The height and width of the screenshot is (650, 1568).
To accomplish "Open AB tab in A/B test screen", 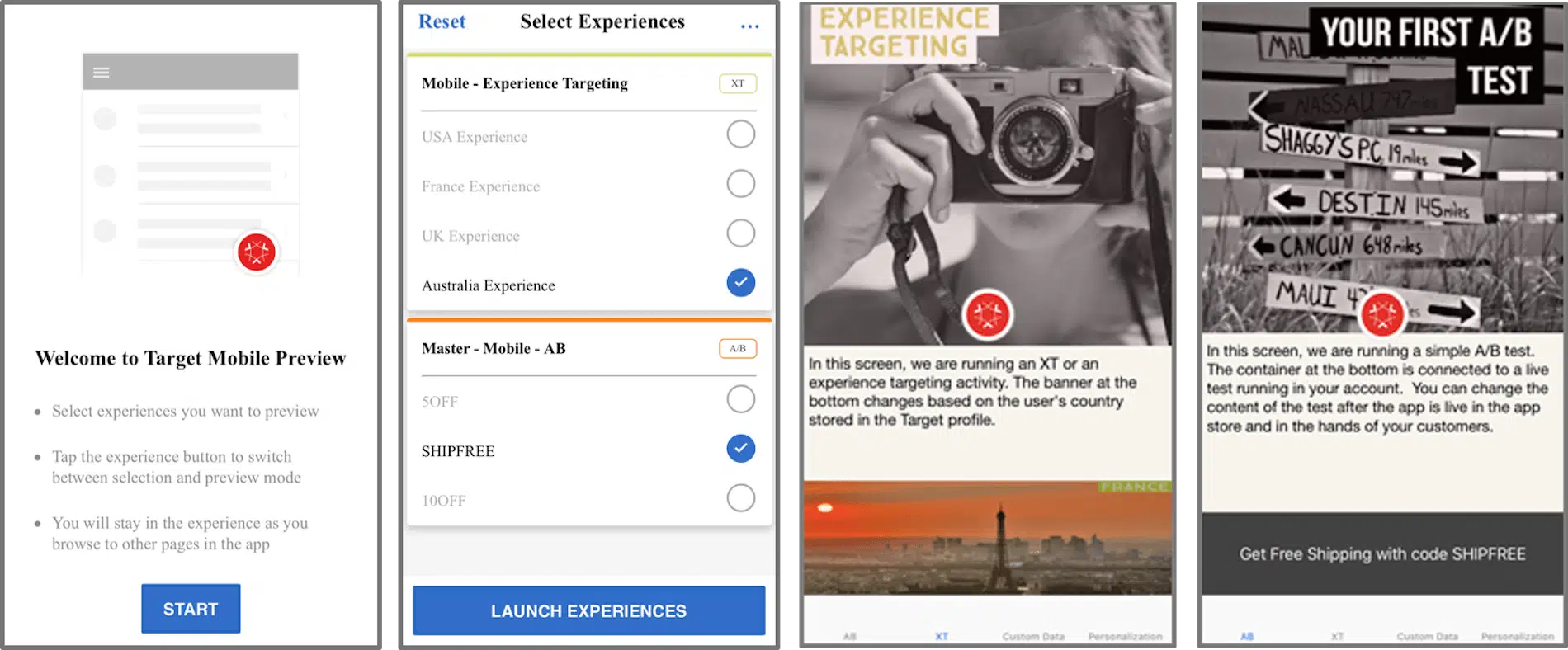I will point(1247,636).
